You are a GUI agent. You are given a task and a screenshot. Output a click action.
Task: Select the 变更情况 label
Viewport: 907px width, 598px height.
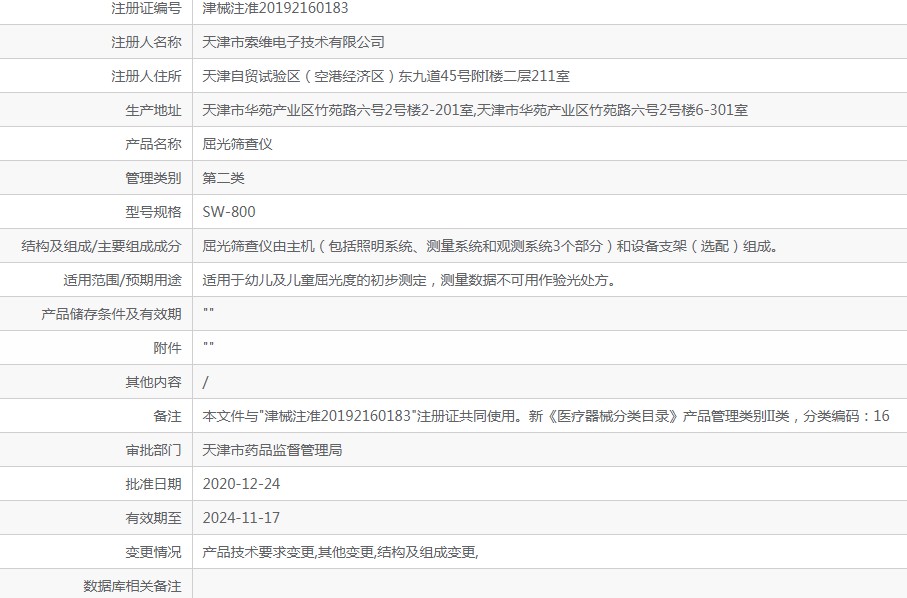[x=153, y=552]
